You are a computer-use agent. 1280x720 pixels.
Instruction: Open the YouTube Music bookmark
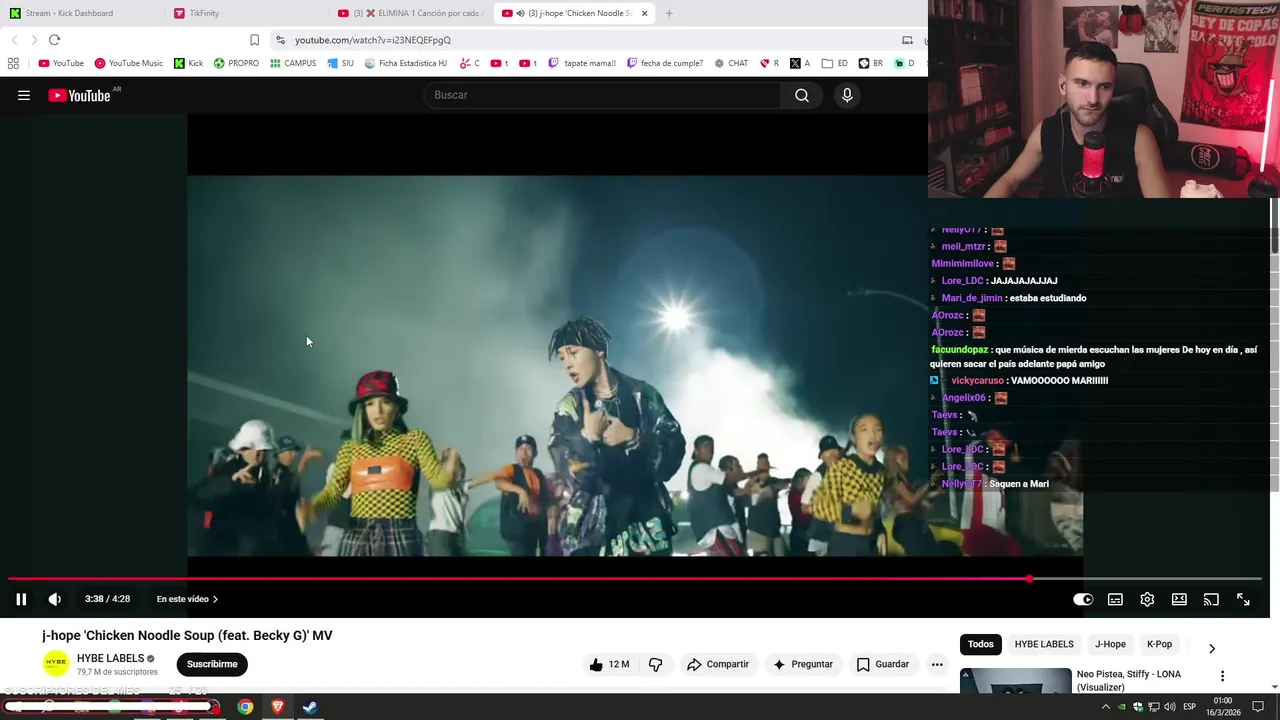128,63
